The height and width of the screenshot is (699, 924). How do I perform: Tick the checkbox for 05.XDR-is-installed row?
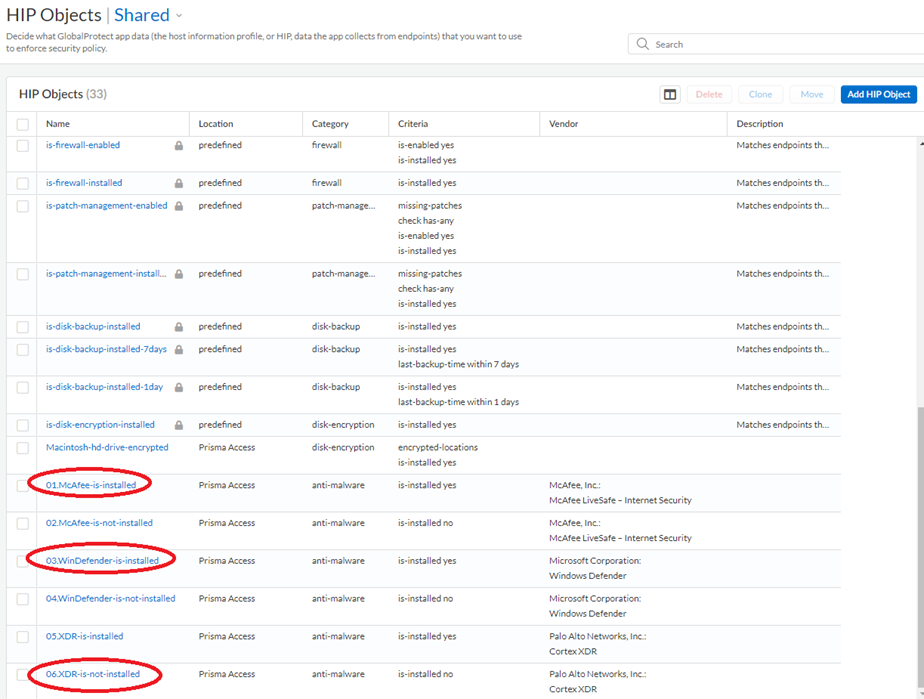[23, 636]
